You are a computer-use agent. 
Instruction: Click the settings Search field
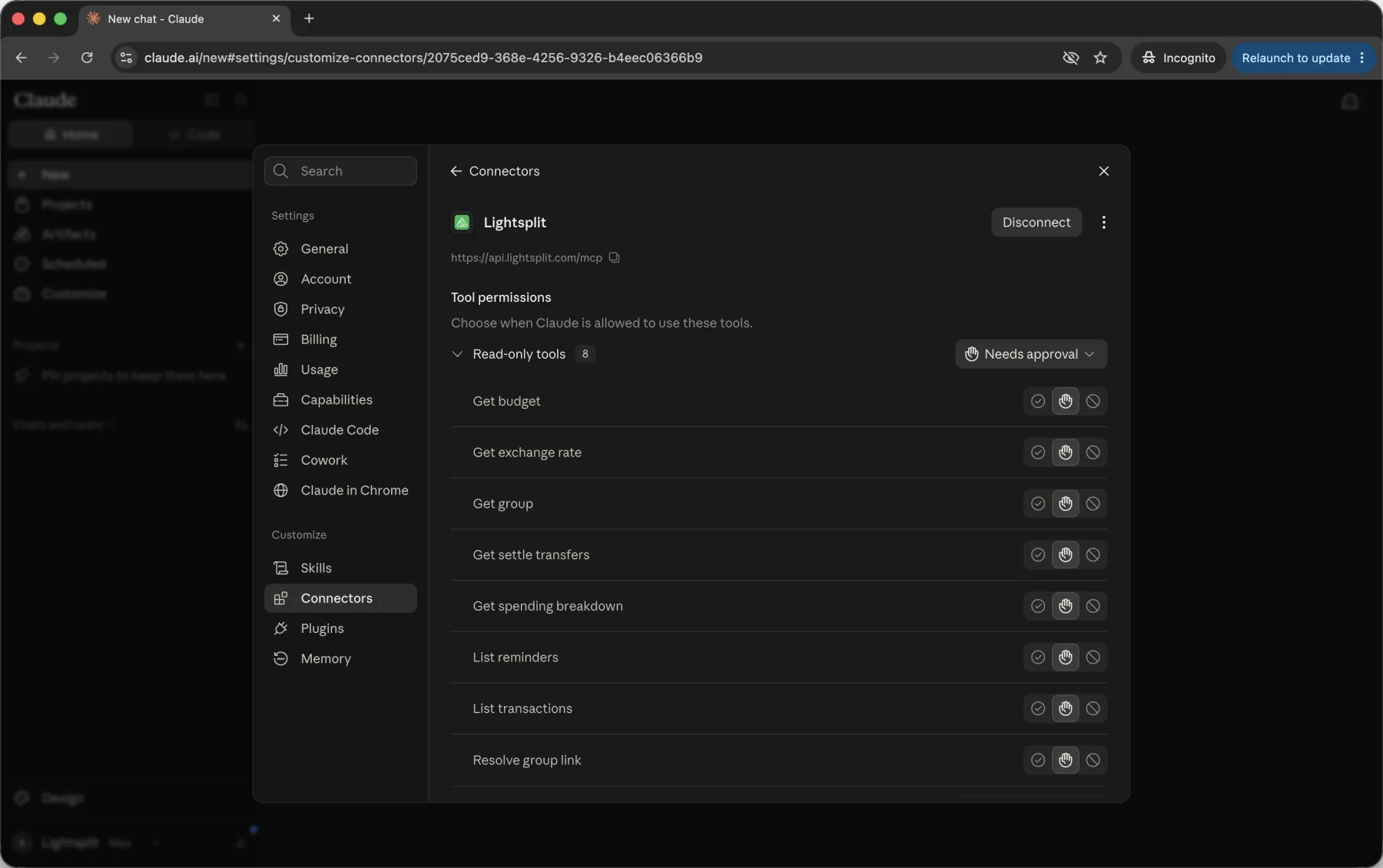tap(340, 171)
